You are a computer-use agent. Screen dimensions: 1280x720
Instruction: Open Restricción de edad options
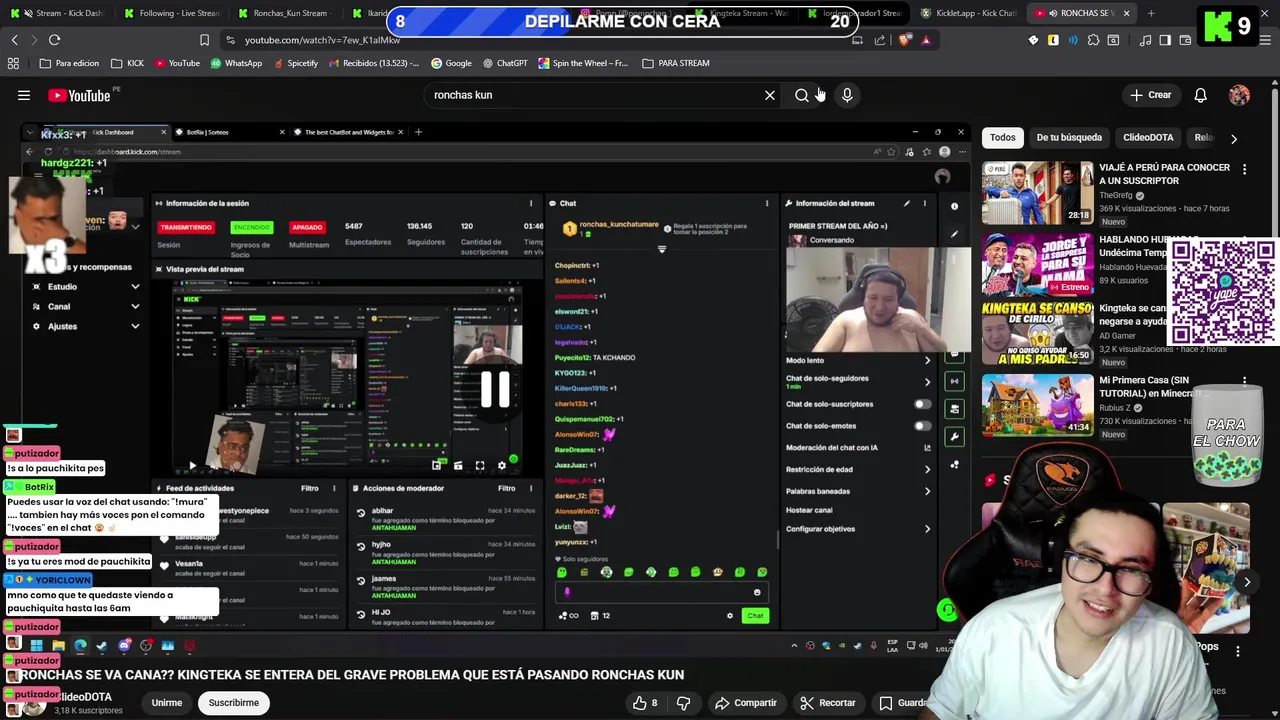point(927,469)
